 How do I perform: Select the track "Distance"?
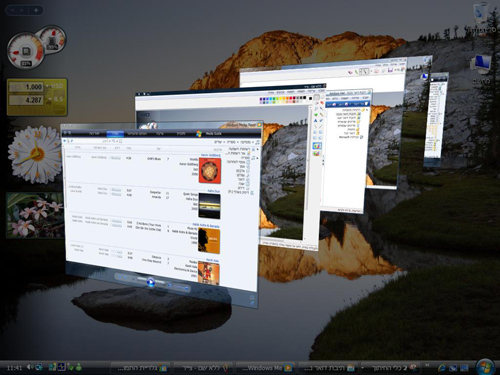(156, 257)
